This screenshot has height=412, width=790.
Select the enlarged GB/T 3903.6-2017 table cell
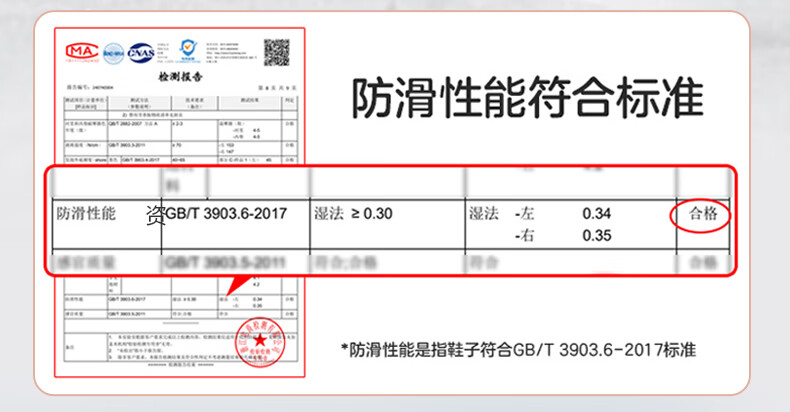pos(236,224)
